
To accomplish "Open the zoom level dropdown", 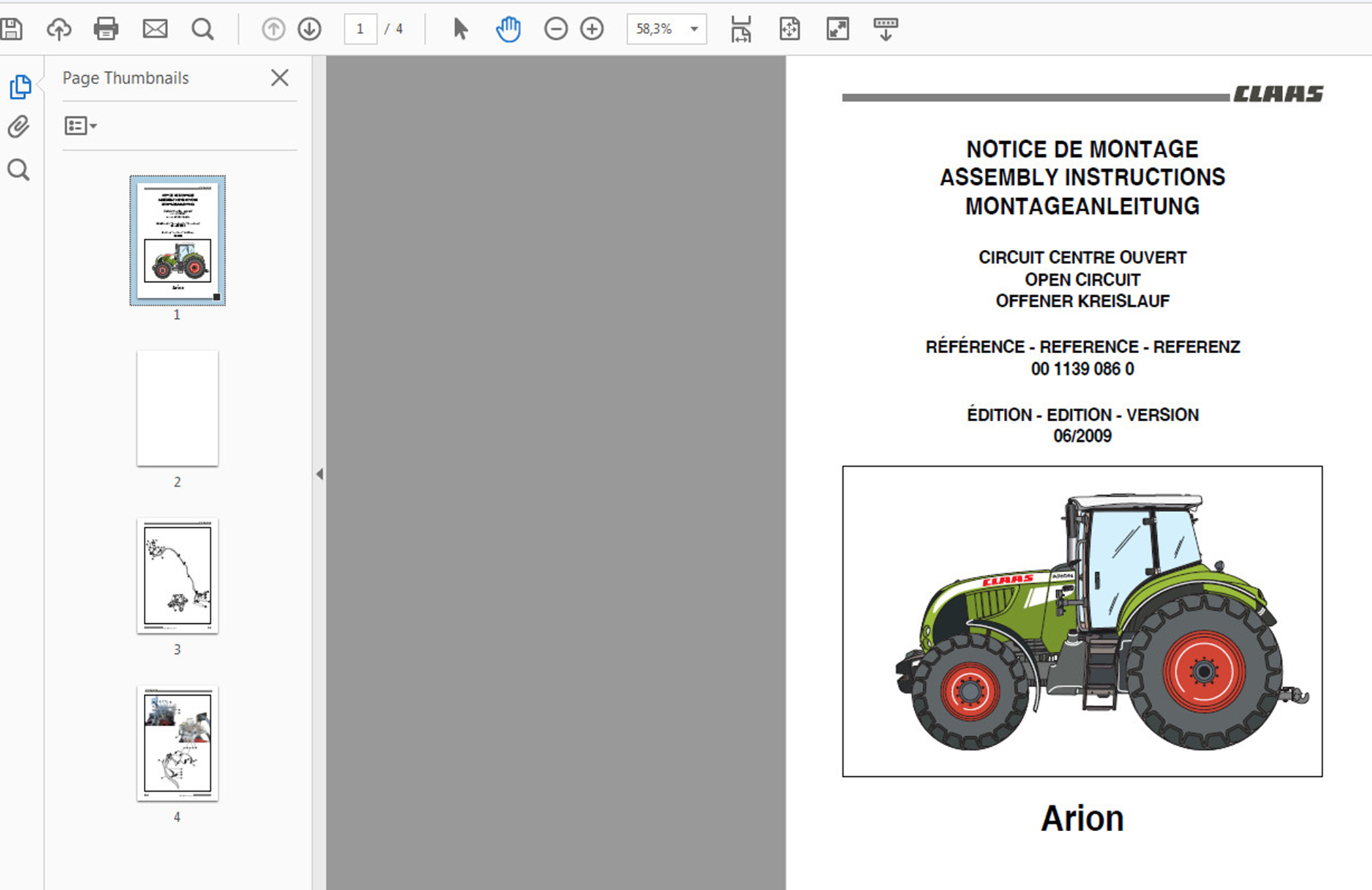I will point(695,29).
